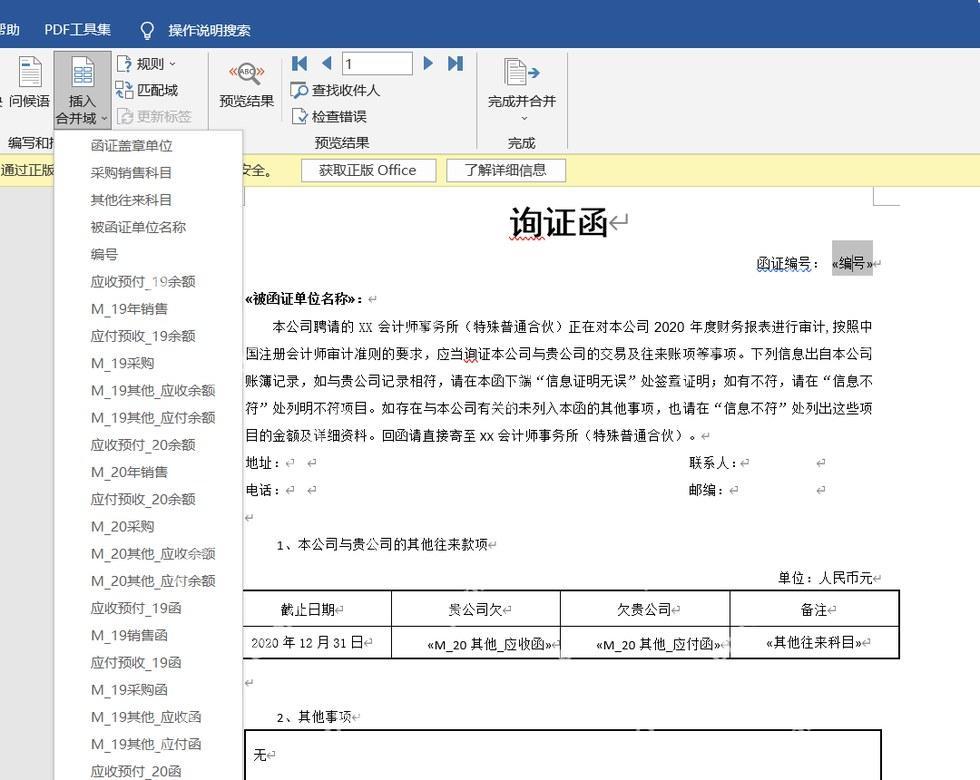The width and height of the screenshot is (980, 780).
Task: Click the 无 text in other-matters box
Action: tap(259, 755)
